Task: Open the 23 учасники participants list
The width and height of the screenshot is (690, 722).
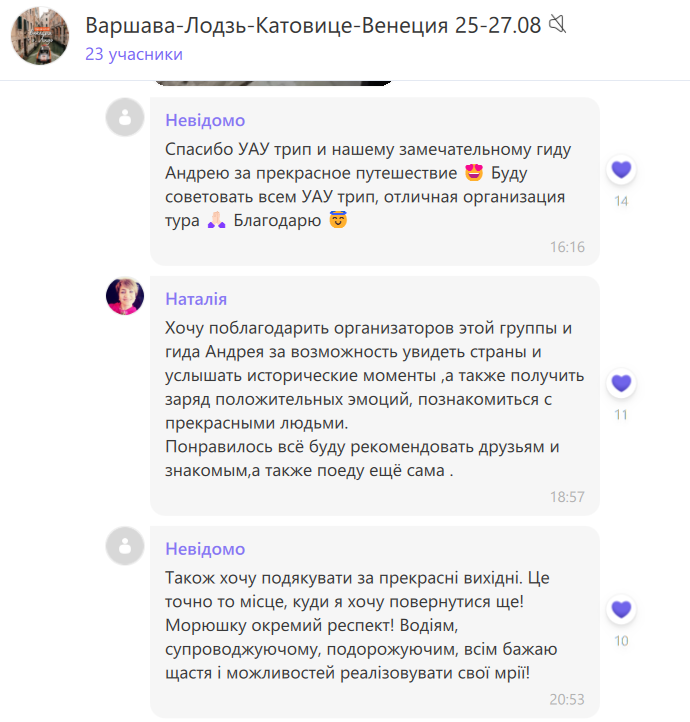Action: click(x=134, y=54)
